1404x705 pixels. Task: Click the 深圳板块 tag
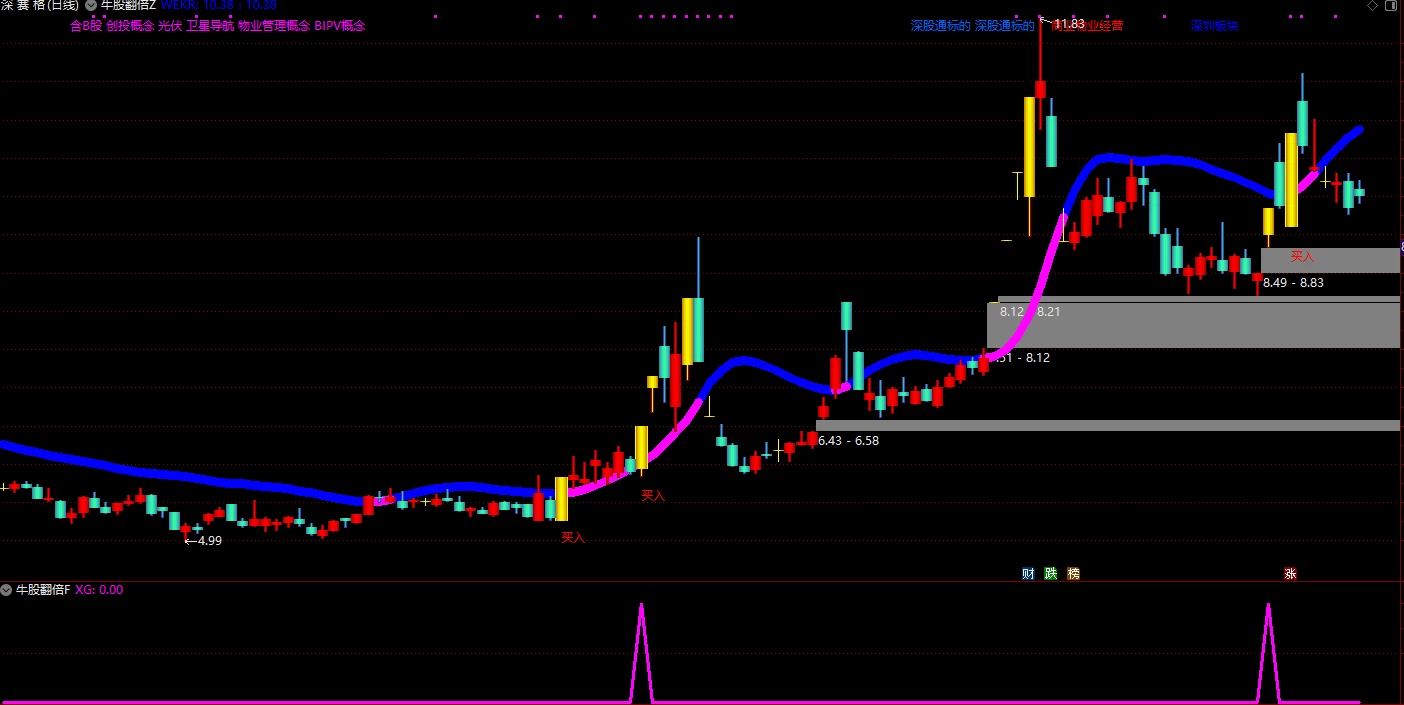tap(1215, 26)
